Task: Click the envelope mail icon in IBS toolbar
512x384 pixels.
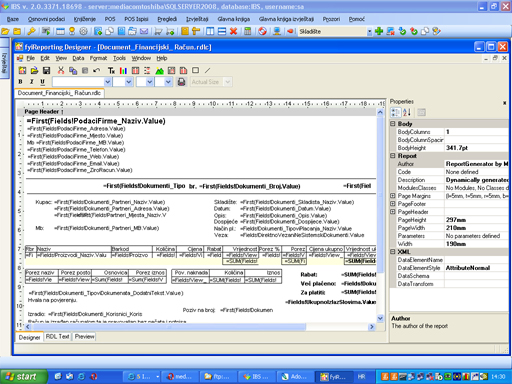Action: coord(144,31)
